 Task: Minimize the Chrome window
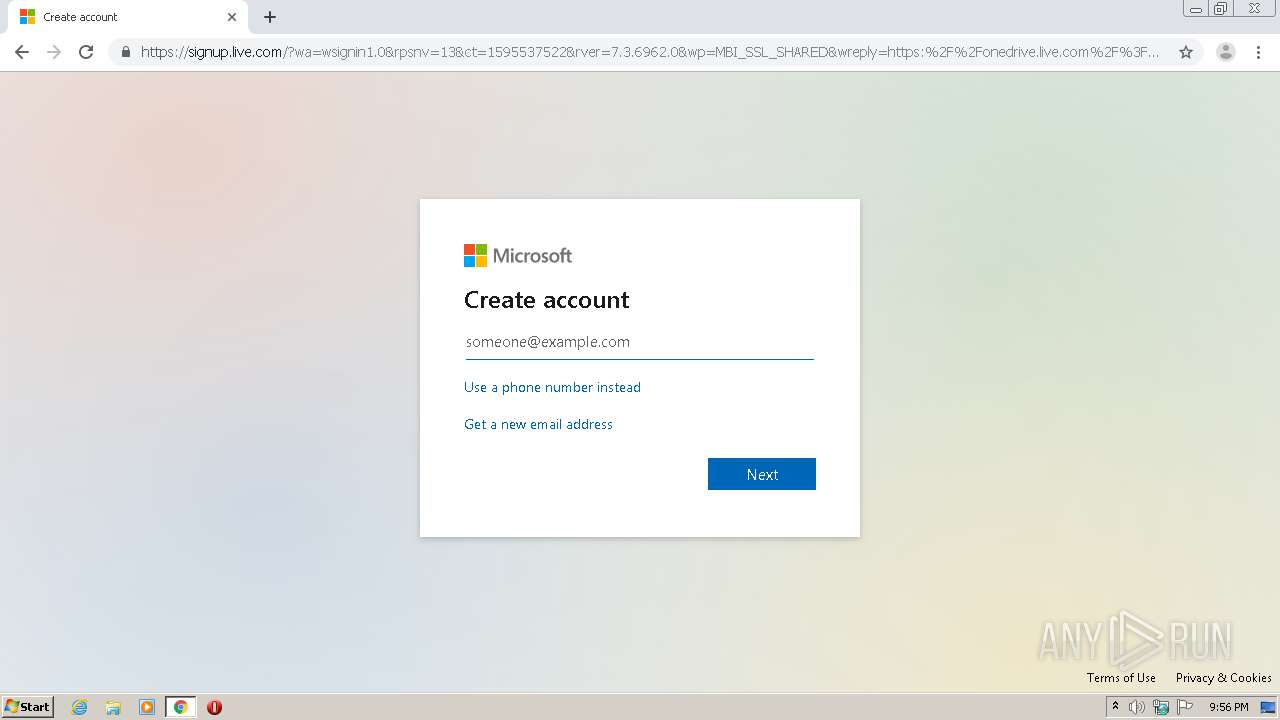point(1196,9)
